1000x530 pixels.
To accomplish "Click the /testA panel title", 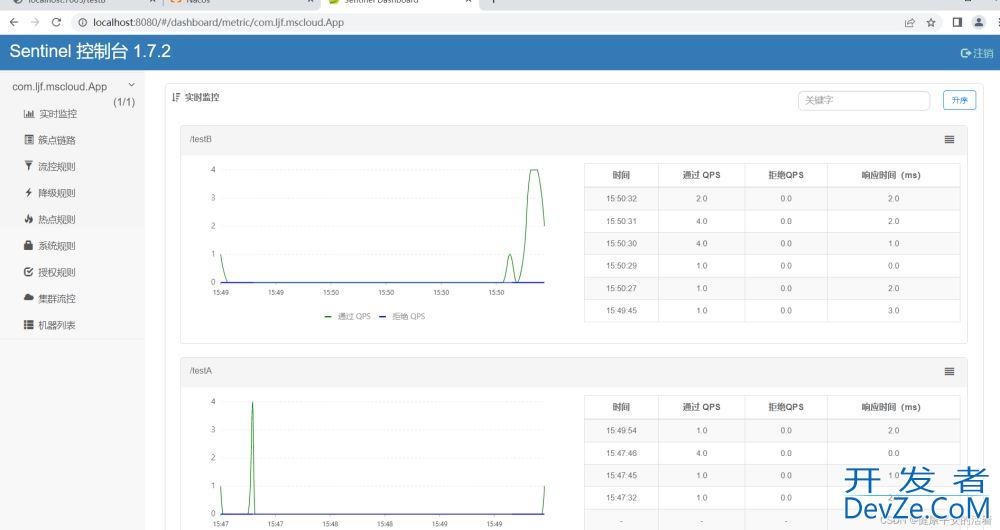I will click(x=200, y=371).
